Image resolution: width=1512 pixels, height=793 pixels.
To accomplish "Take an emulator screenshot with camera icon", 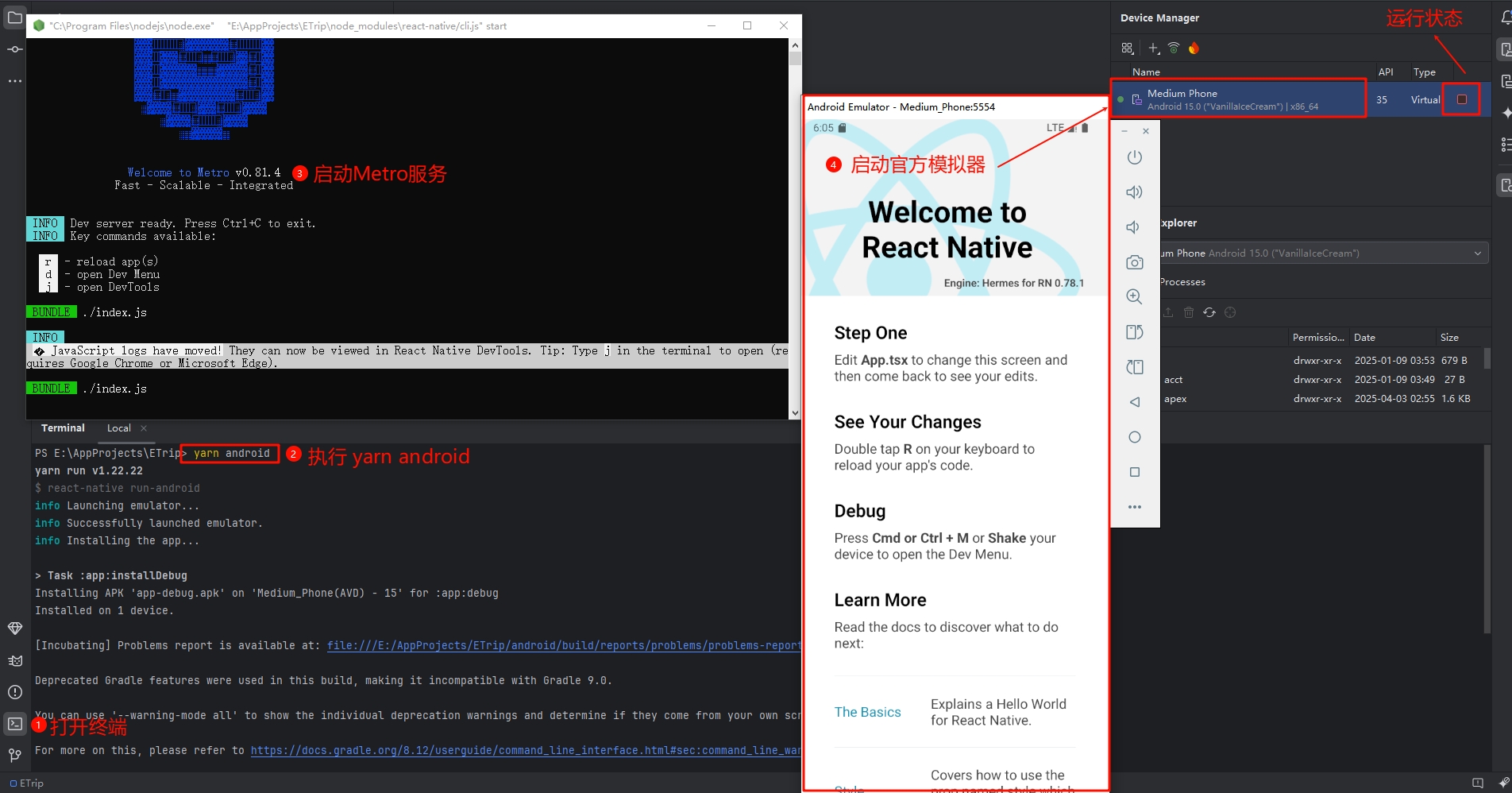I will pos(1135,262).
